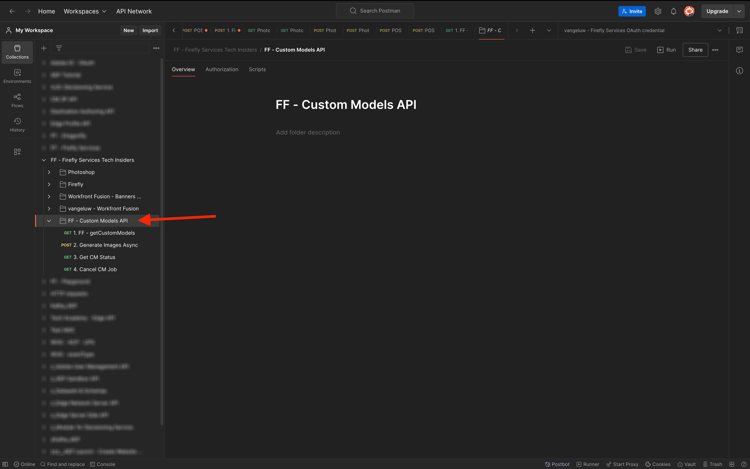Open request 1. FF - getCustomModels

coord(104,233)
